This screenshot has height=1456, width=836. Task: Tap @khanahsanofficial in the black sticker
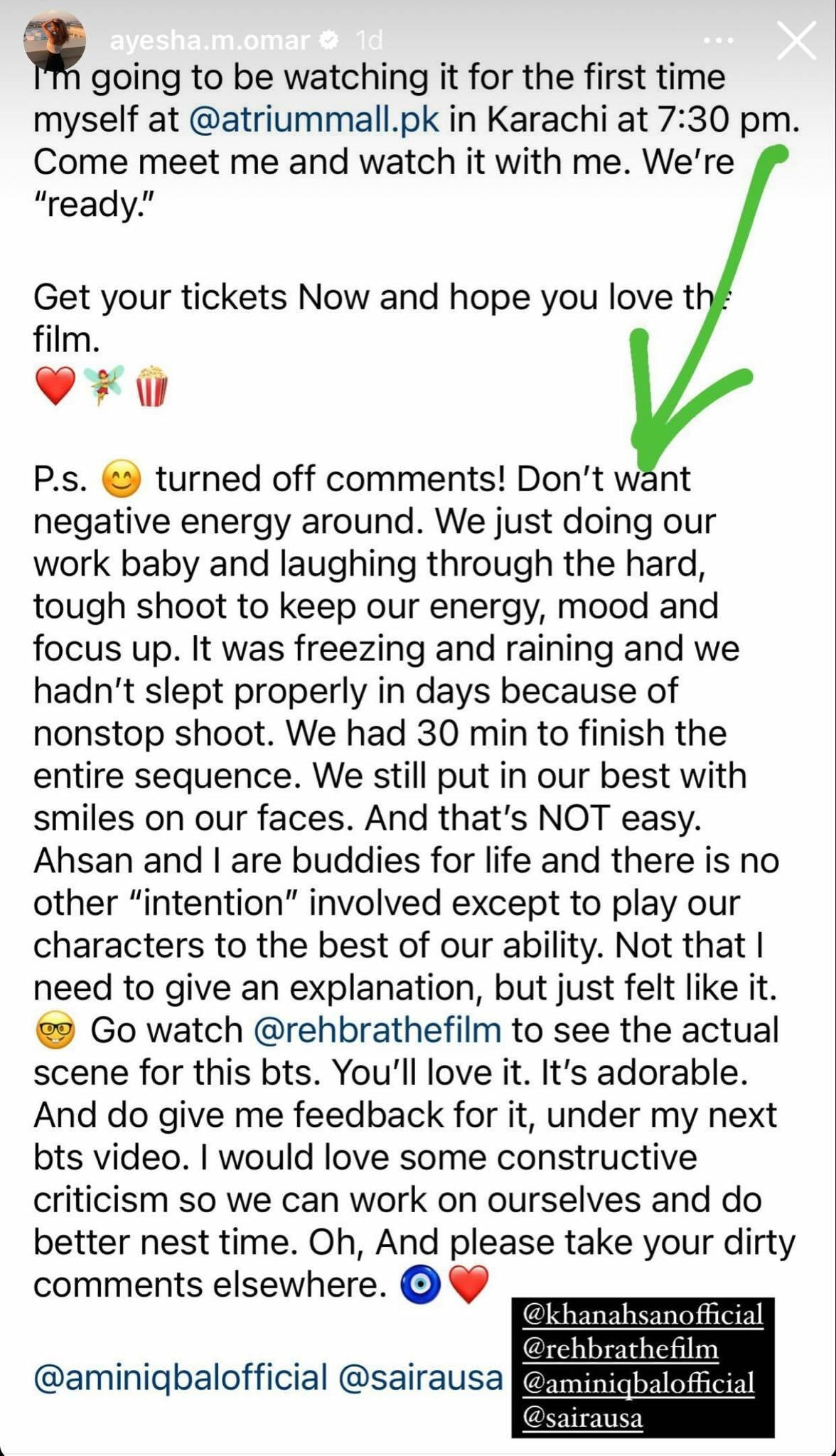643,1315
